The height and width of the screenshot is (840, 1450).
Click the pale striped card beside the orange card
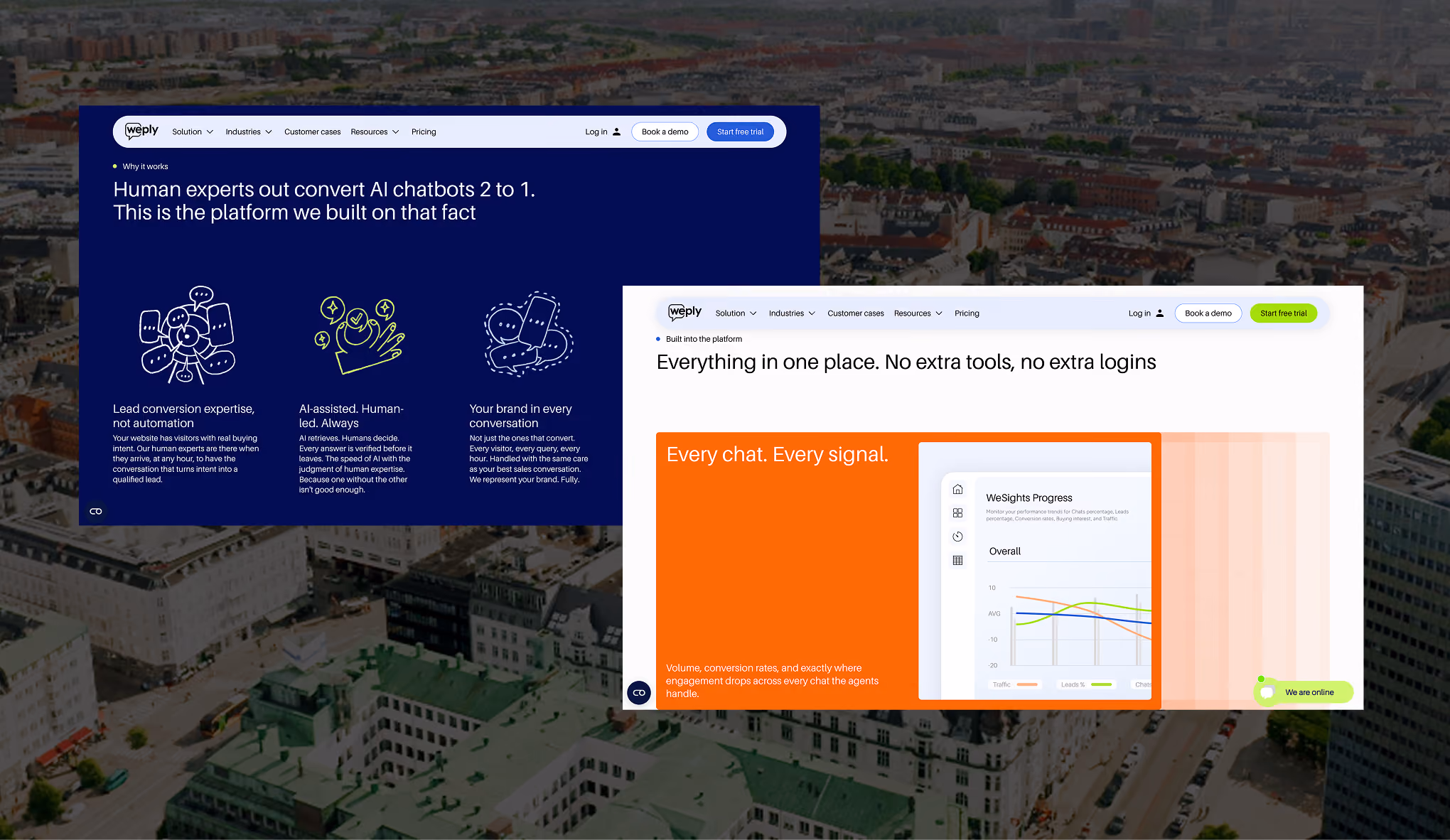(x=1245, y=571)
